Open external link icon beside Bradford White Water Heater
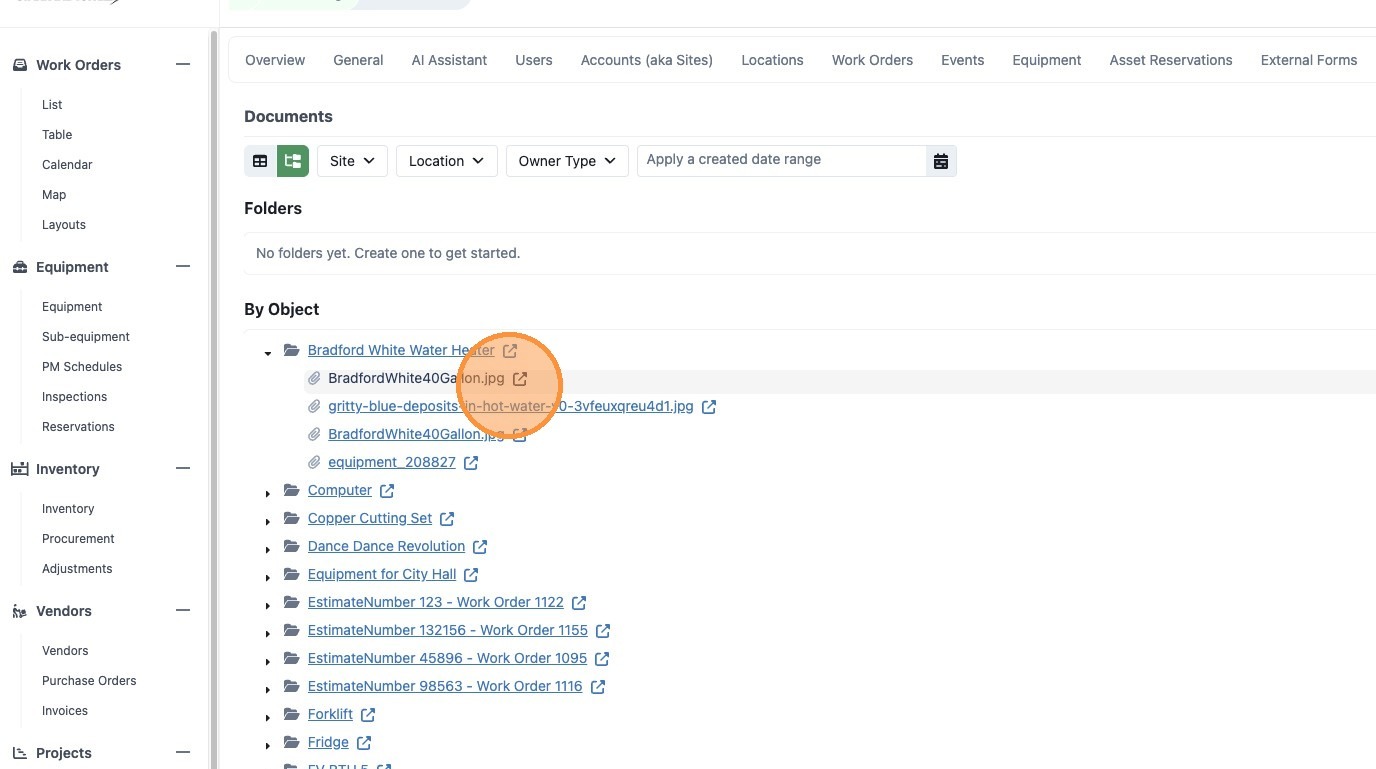This screenshot has height=769, width=1376. click(510, 350)
